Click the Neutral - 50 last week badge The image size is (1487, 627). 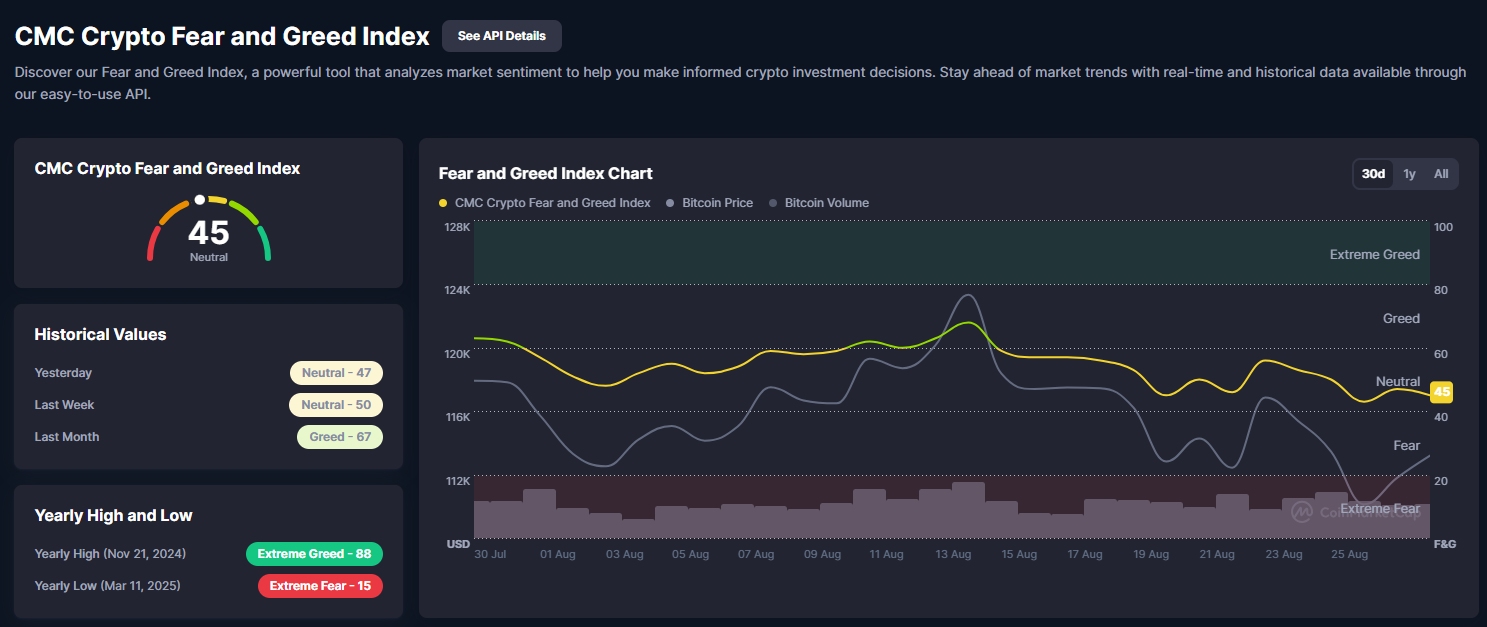[336, 405]
